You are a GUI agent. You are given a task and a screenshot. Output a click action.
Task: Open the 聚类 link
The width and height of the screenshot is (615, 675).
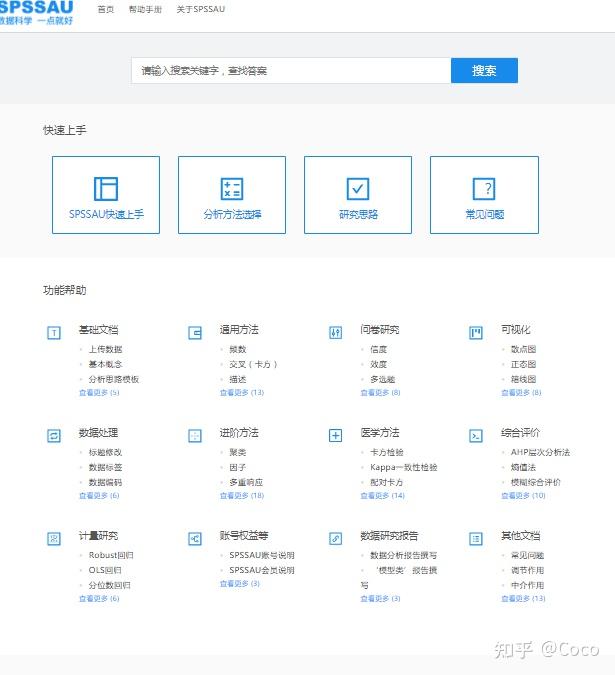pos(238,452)
